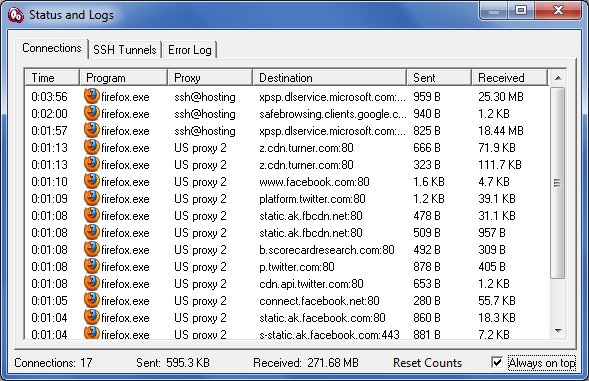Image resolution: width=589 pixels, height=381 pixels.
Task: Click the p.twitter.com:80 destination
Action: [x=297, y=267]
